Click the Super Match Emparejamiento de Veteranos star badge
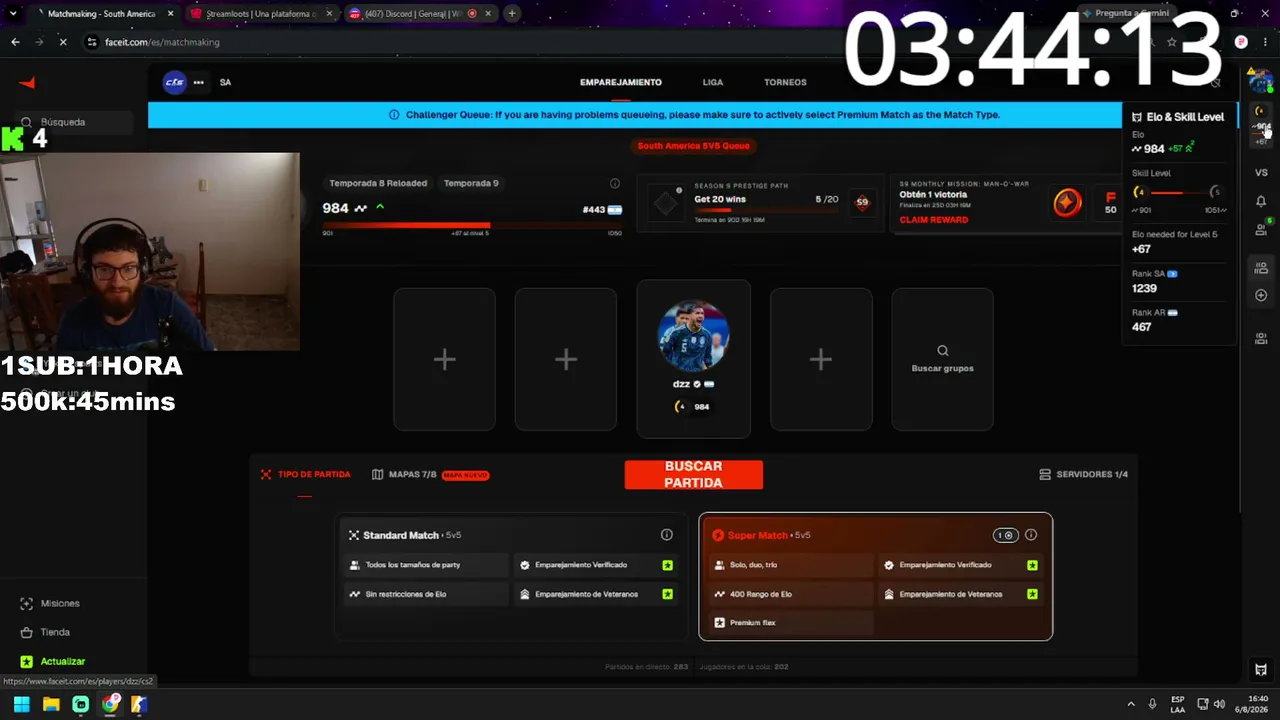Viewport: 1280px width, 720px height. 1032,594
